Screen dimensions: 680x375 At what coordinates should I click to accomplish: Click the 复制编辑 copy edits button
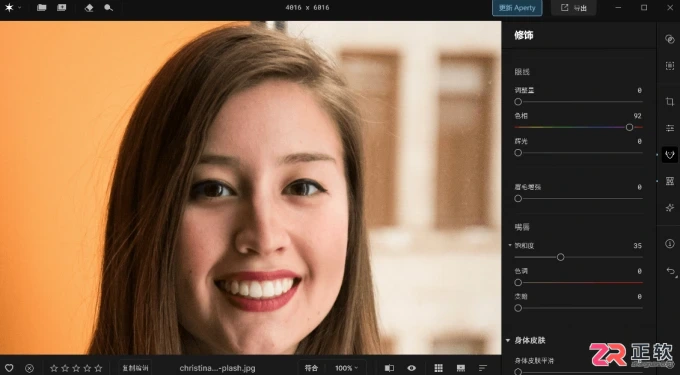135,368
